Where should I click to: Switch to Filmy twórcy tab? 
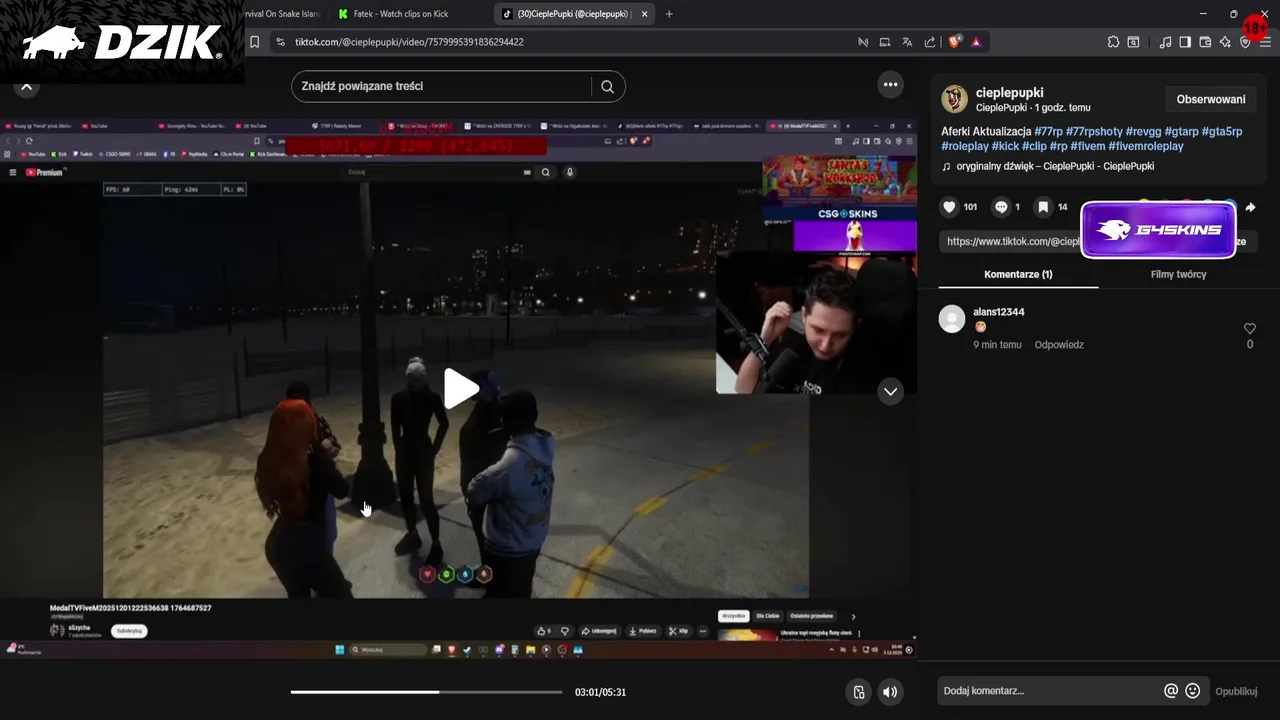point(1178,274)
